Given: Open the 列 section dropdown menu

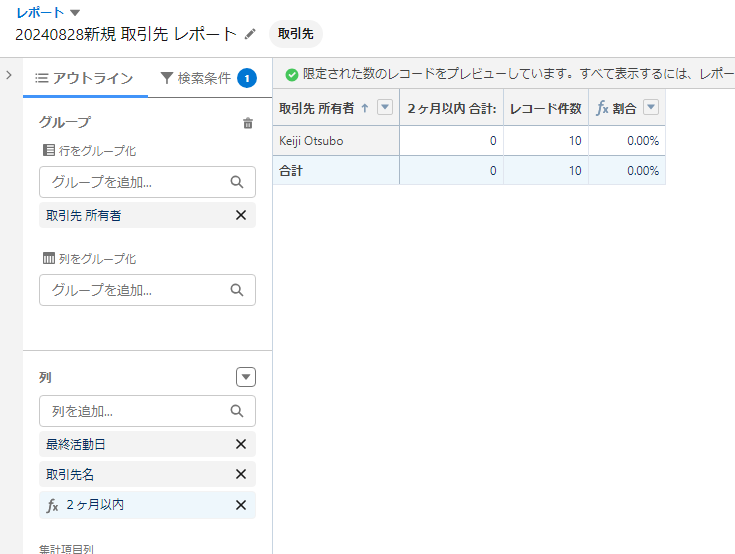Looking at the screenshot, I should pyautogui.click(x=246, y=377).
